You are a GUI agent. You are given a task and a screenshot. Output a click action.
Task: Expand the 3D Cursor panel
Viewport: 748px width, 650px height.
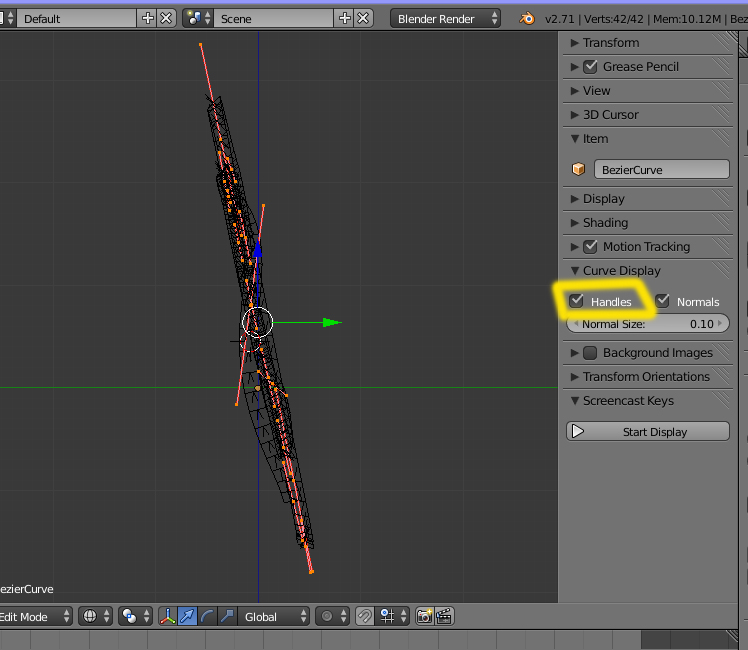(x=612, y=114)
